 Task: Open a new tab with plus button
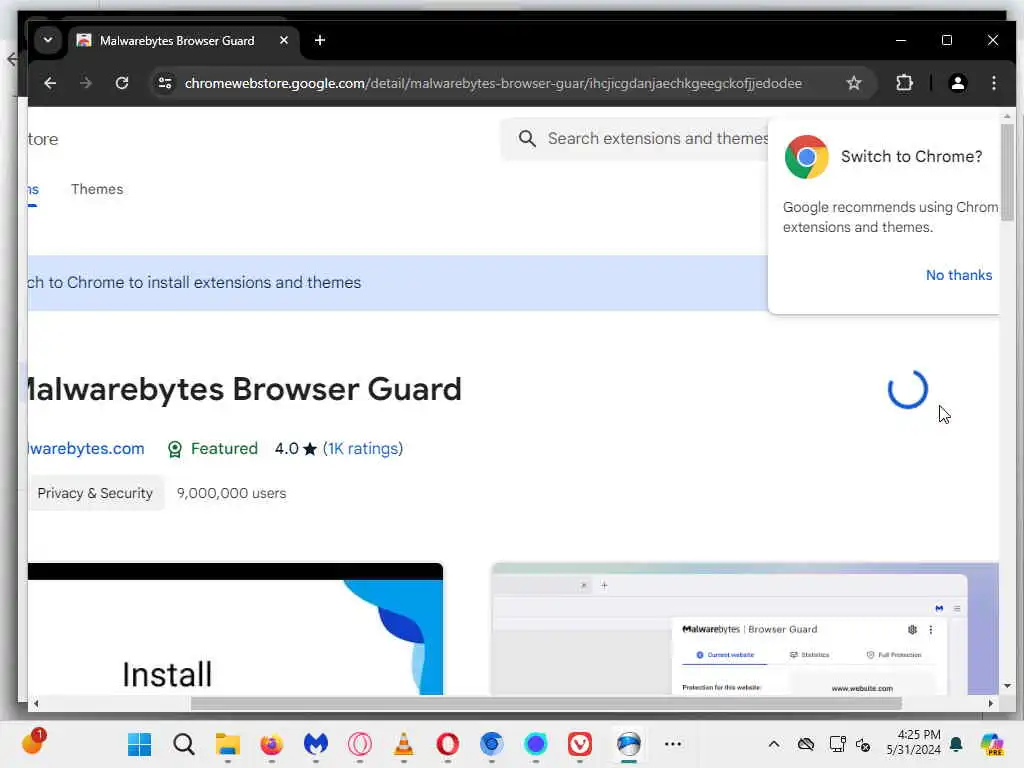tap(320, 40)
